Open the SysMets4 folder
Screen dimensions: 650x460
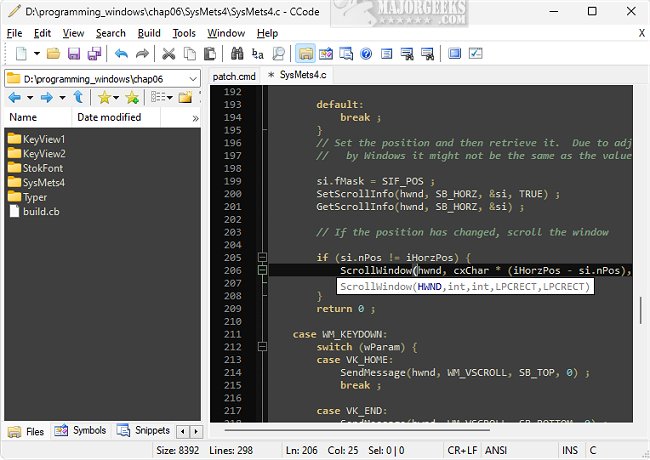click(x=43, y=183)
